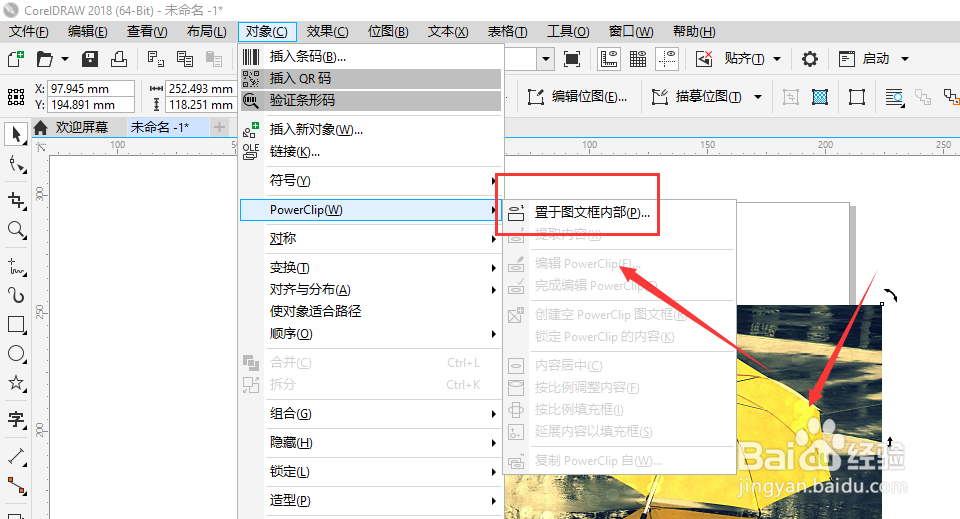Image resolution: width=960 pixels, height=519 pixels.
Task: Click the Copy icon in toolbar
Action: pos(185,59)
